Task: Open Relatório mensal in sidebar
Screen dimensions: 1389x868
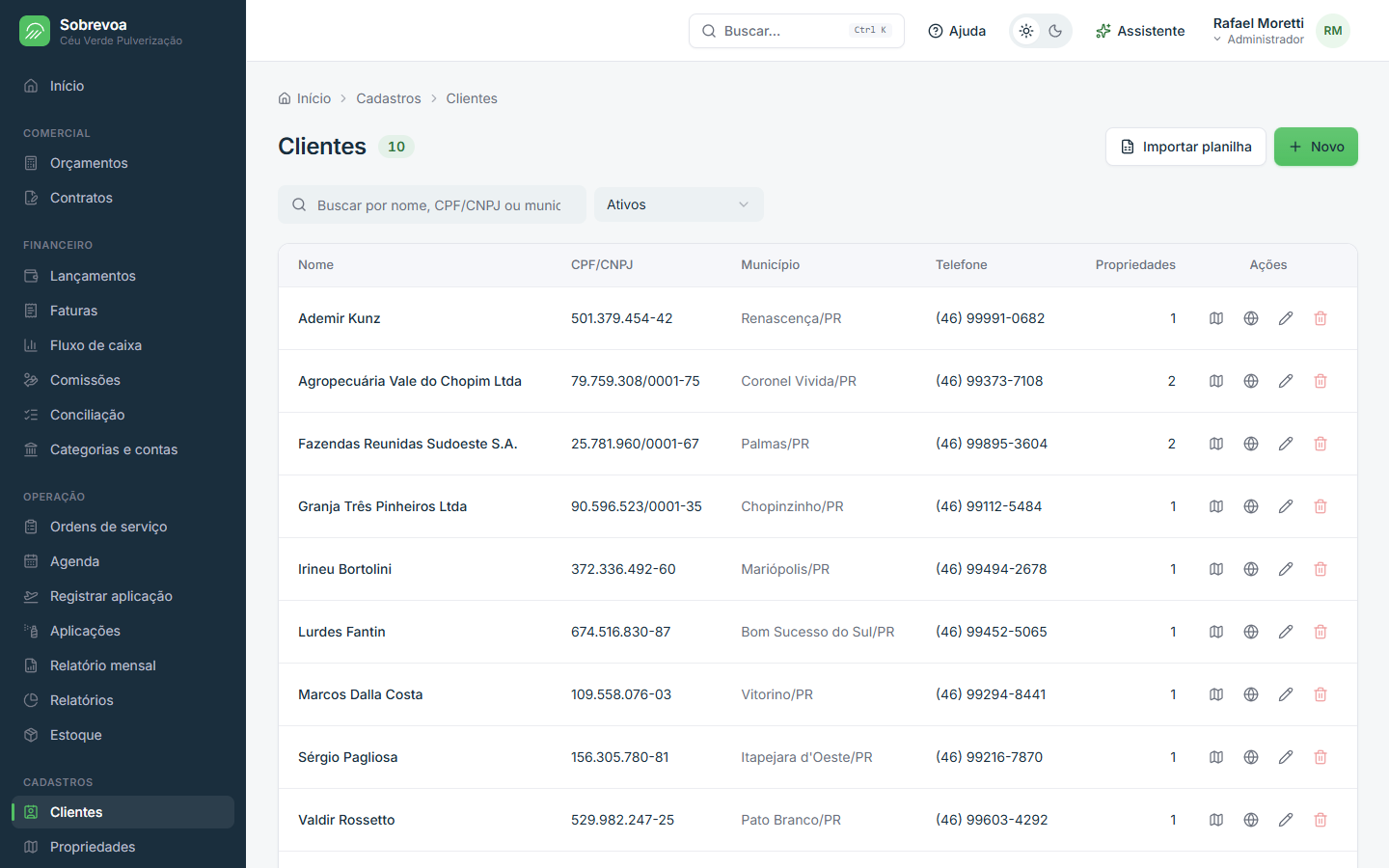Action: coord(123,665)
